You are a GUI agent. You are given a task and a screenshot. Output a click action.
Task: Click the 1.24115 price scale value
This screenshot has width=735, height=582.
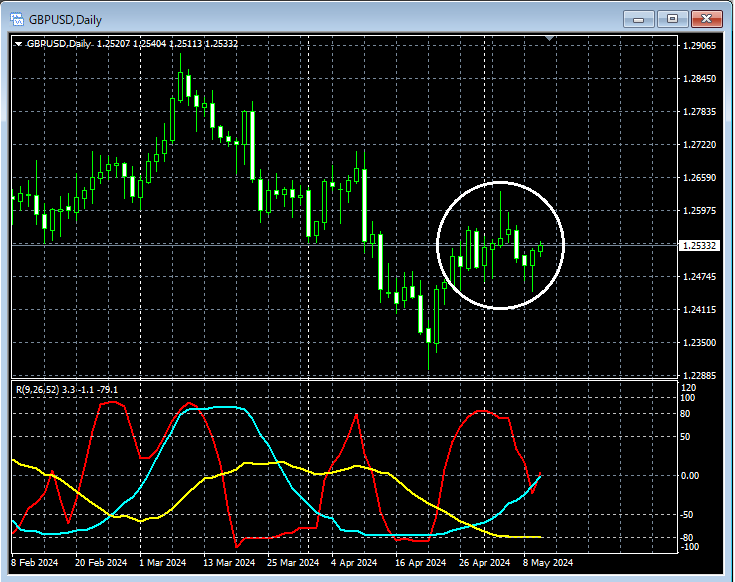click(x=699, y=310)
